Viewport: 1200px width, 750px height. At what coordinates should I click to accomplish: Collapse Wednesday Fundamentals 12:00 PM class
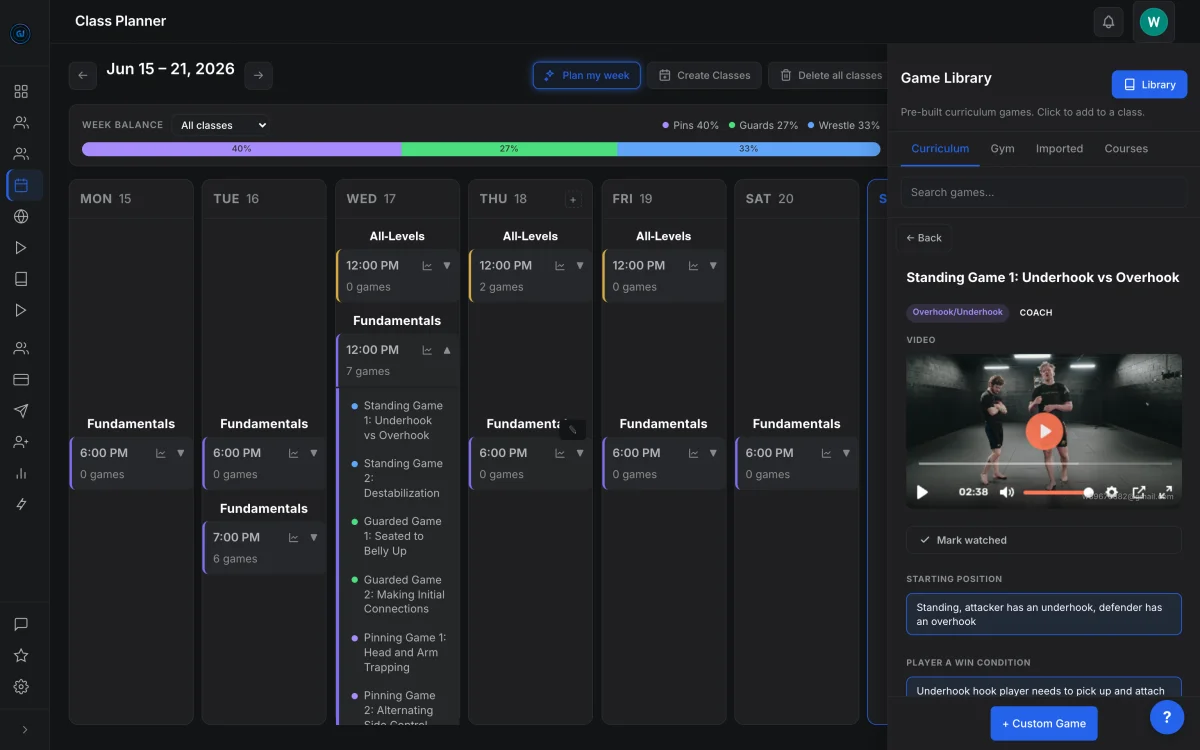coord(447,350)
